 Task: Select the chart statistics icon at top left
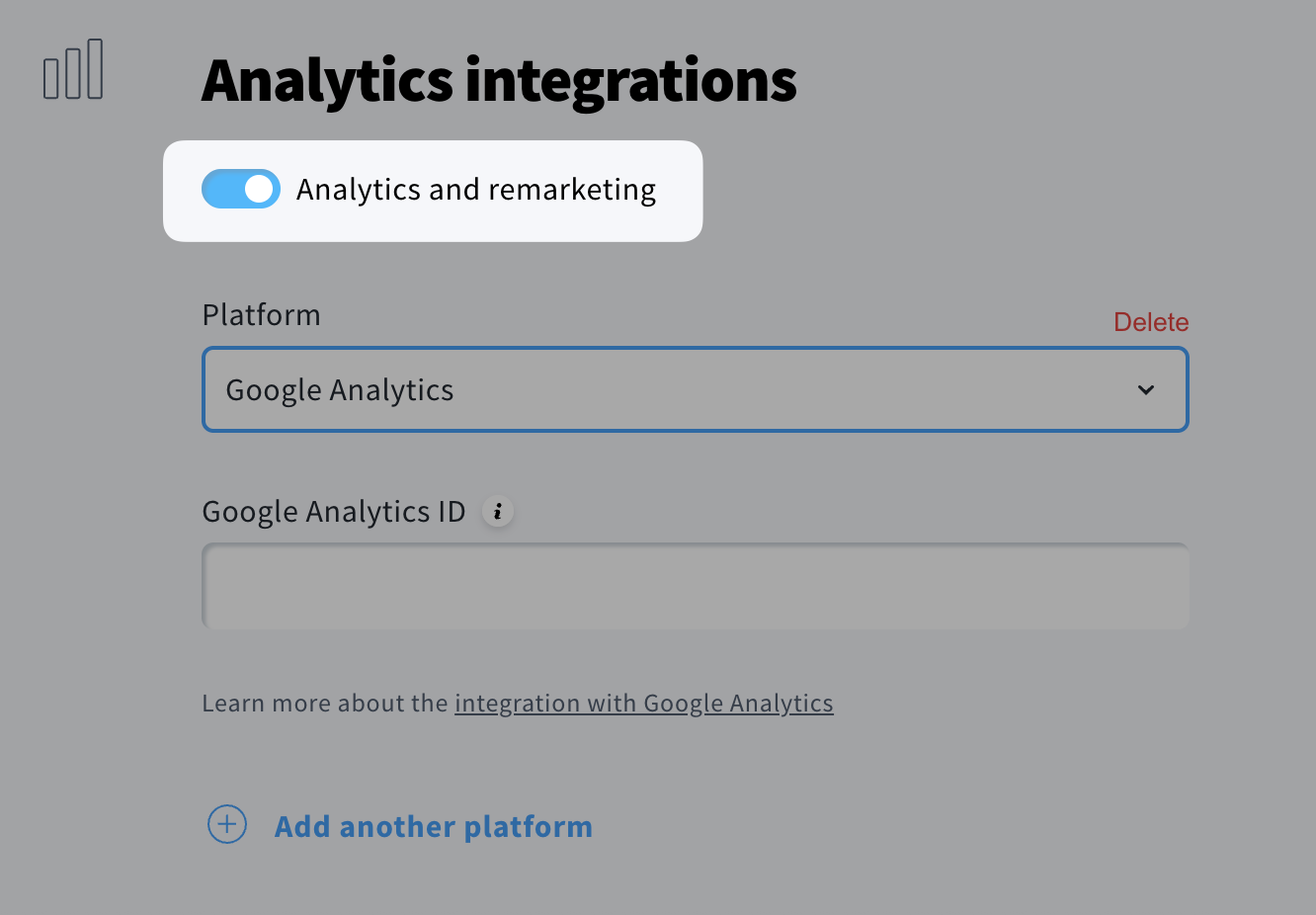pos(73,69)
